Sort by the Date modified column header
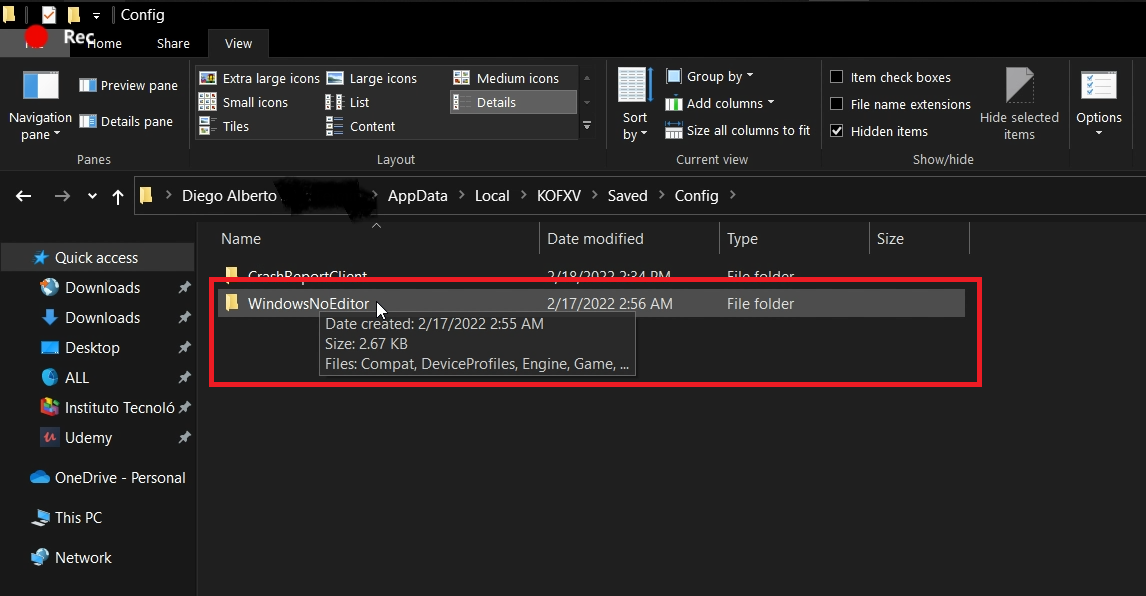Viewport: 1146px width, 596px height. [595, 239]
